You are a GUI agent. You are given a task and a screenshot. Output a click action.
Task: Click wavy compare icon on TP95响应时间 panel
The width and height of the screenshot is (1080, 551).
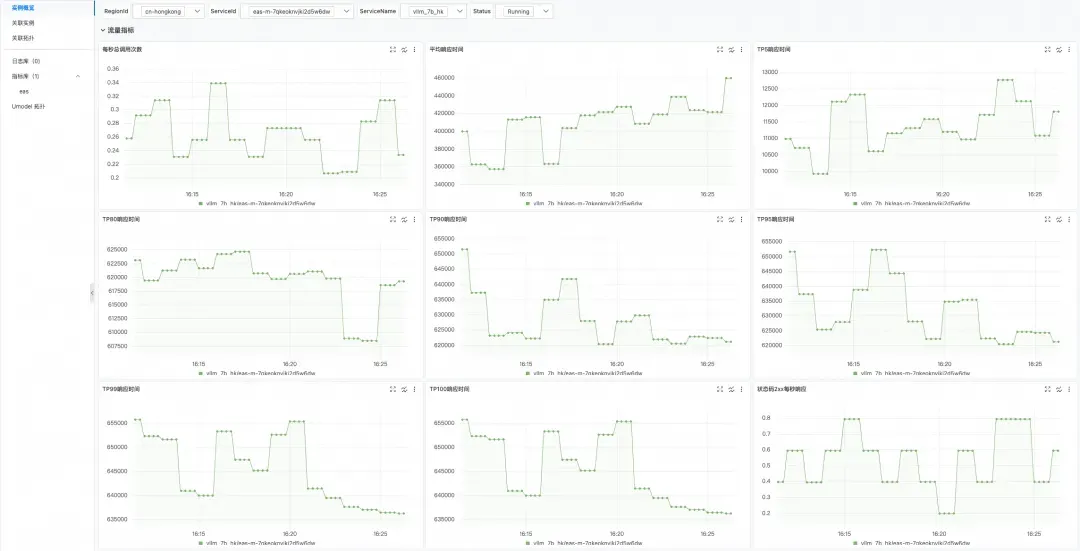point(1059,219)
